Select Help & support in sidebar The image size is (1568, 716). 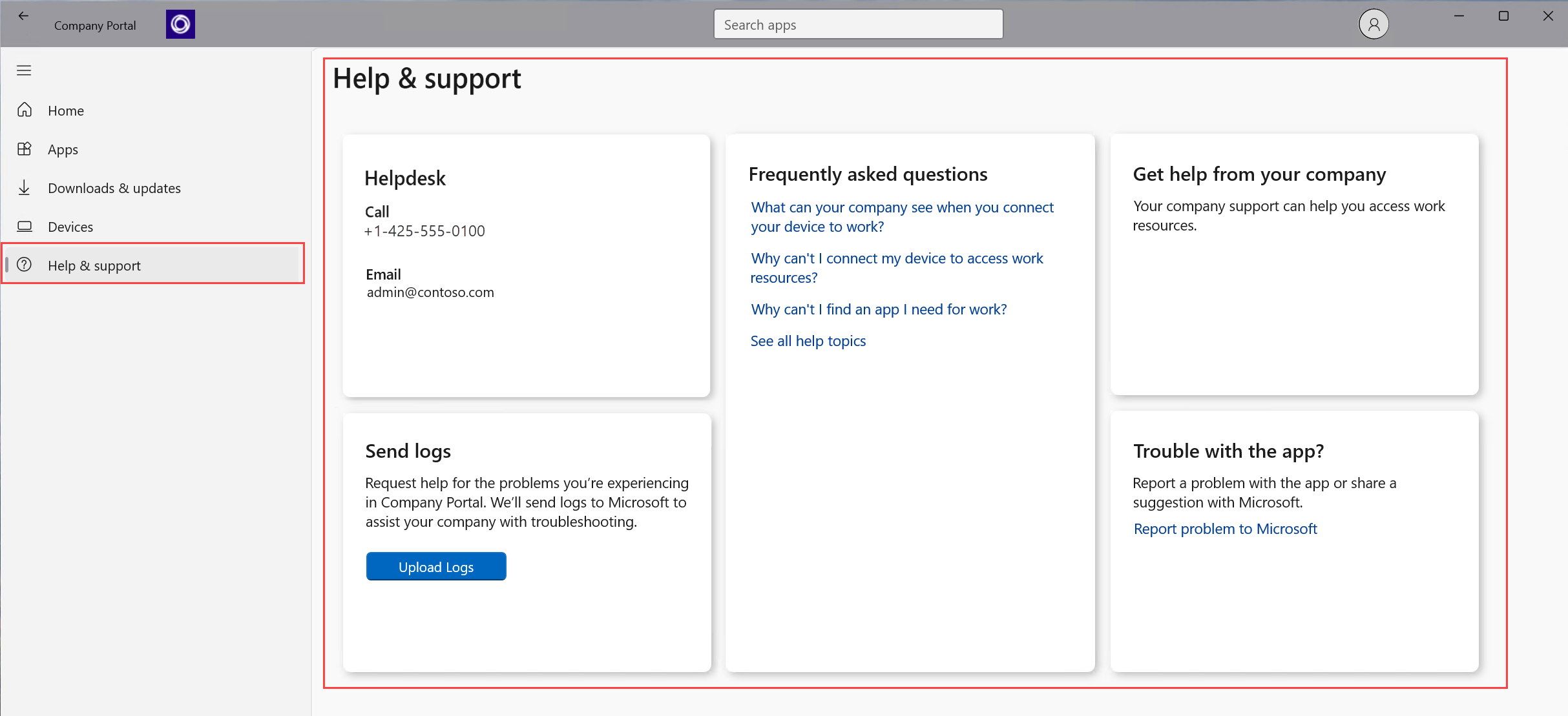click(x=153, y=265)
